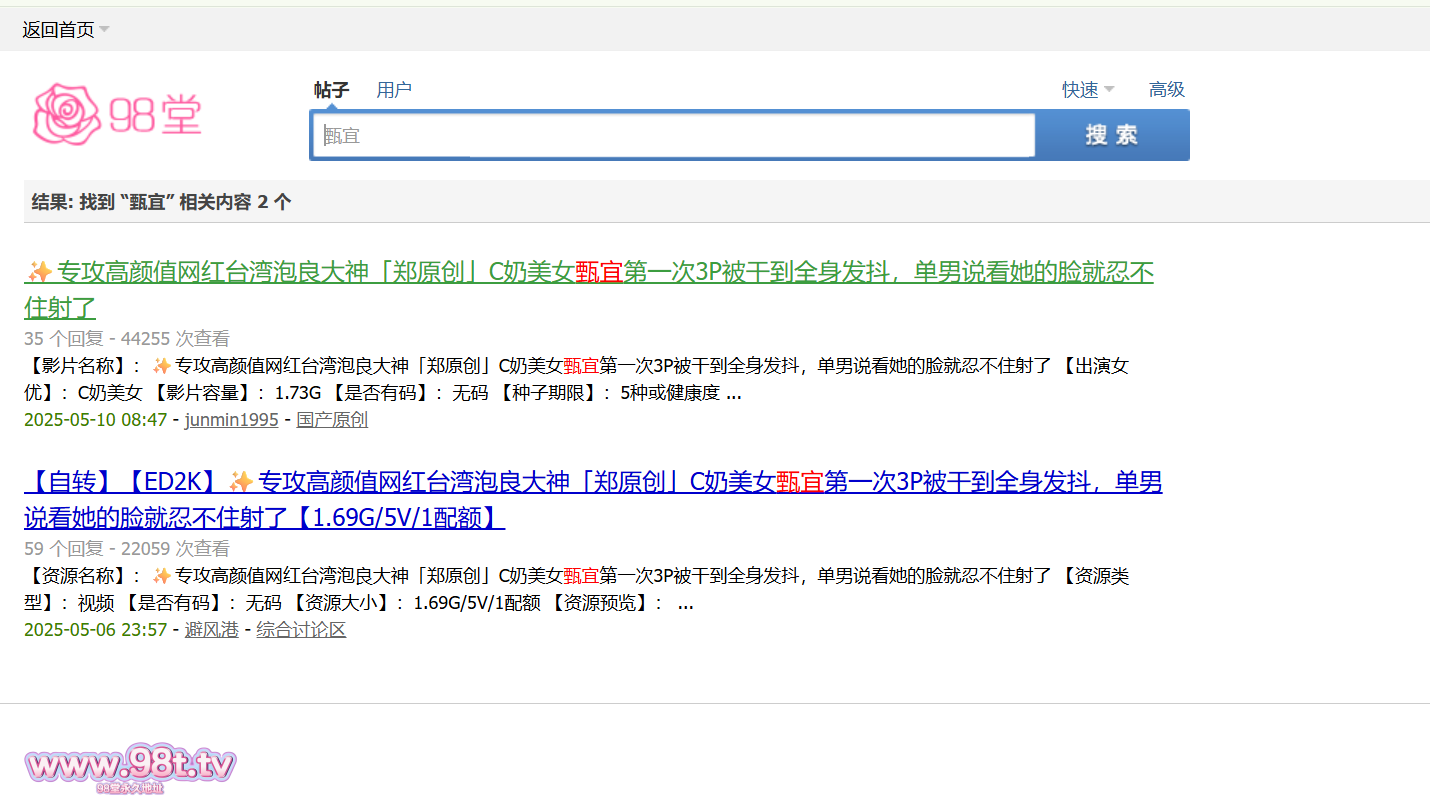Expand the 快速 search mode dropdown

tap(1109, 90)
